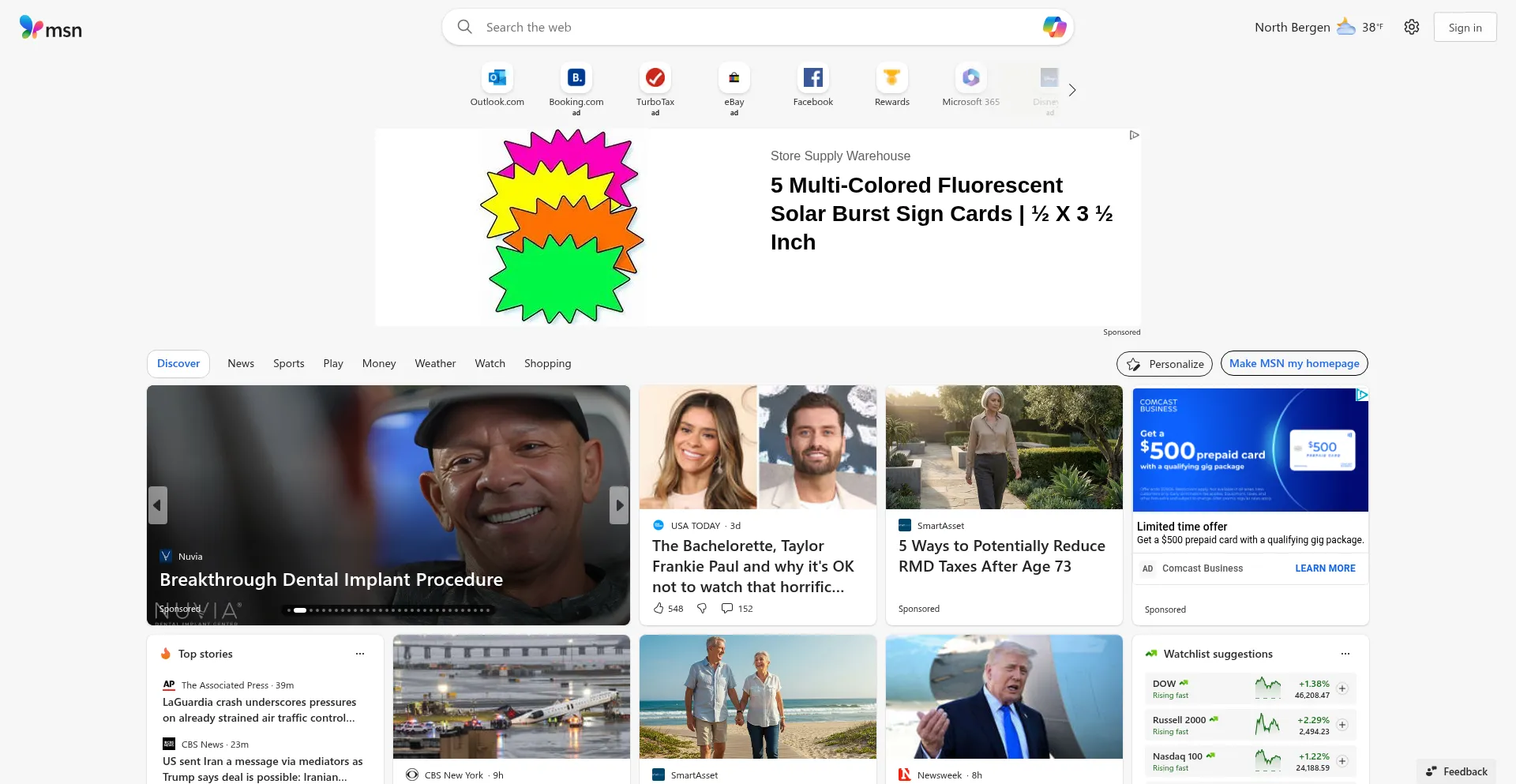
Task: Click the Sign in button
Action: (1465, 28)
